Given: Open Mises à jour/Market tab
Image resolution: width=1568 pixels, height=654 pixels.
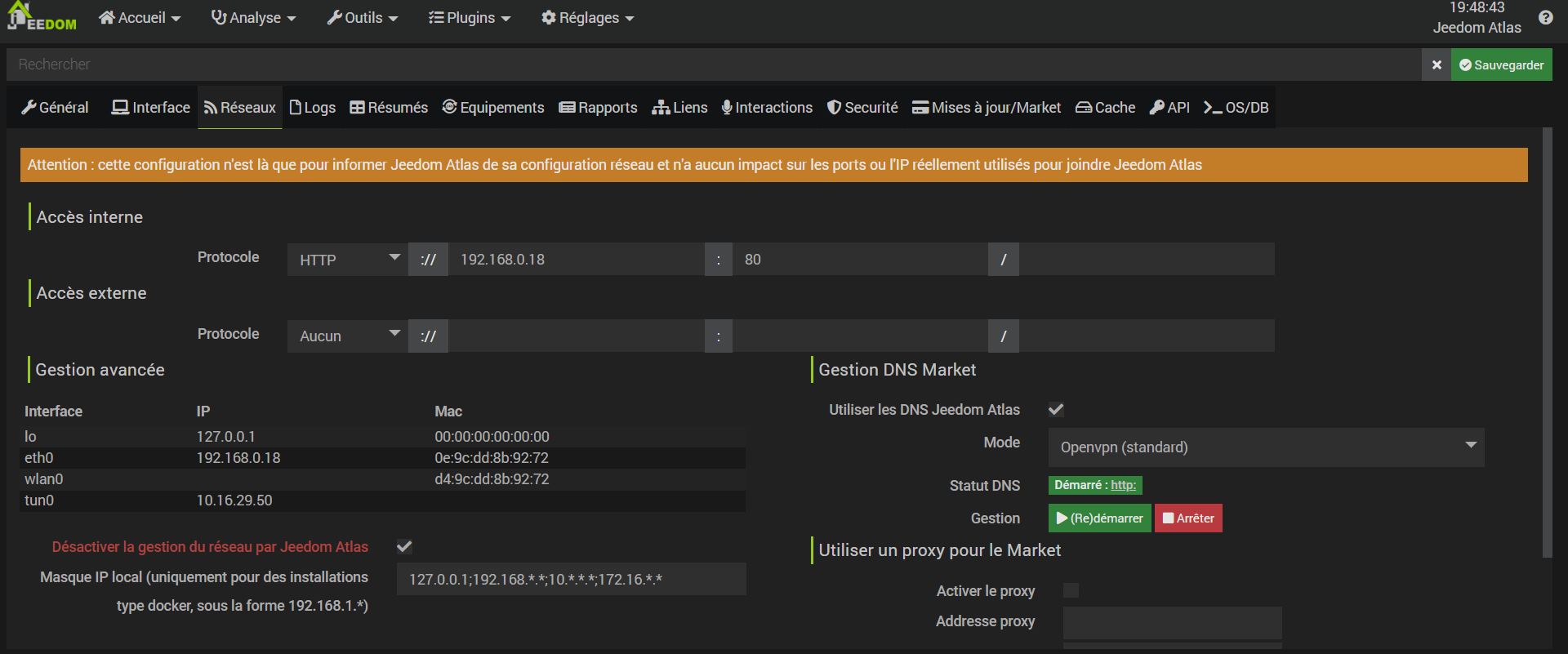Looking at the screenshot, I should pyautogui.click(x=987, y=107).
